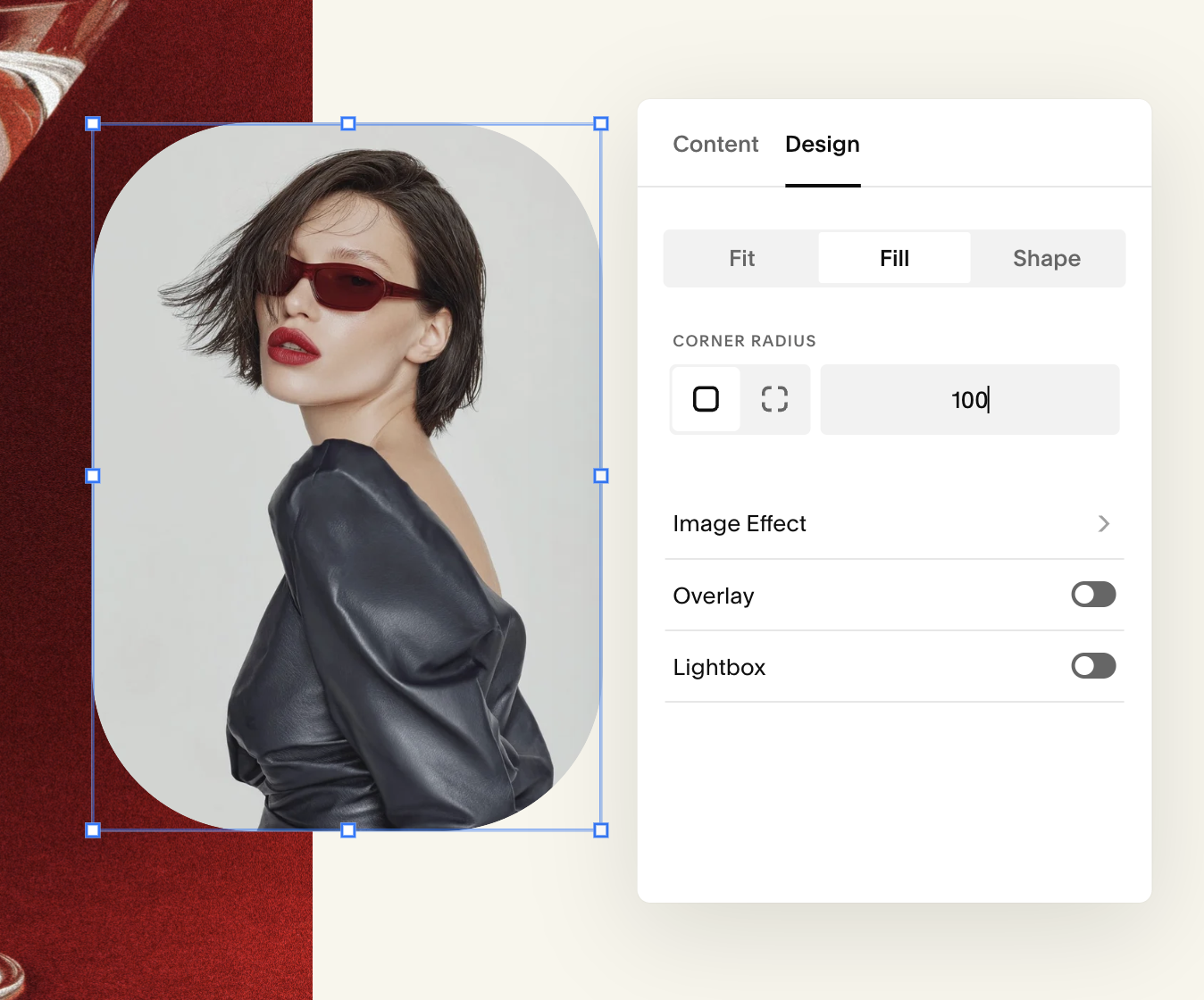Image resolution: width=1204 pixels, height=1000 pixels.
Task: Click the corner radius value field
Action: pyautogui.click(x=970, y=399)
